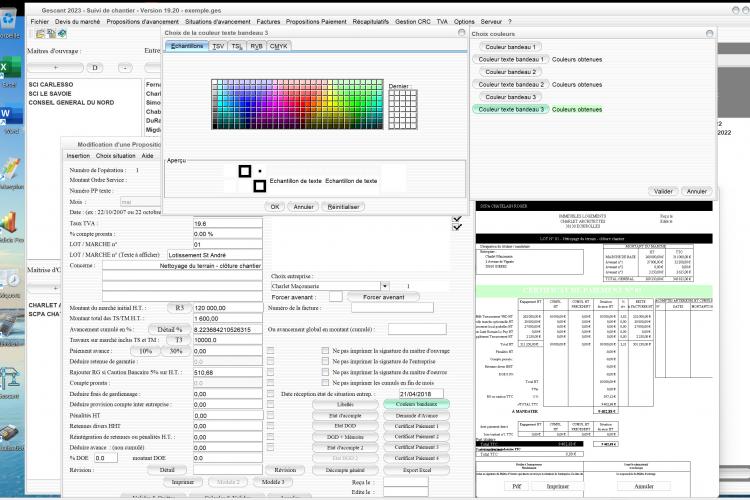Screen dimensions: 750x500
Task: Click Couleur texte bandeau 2 button
Action: 511,84
